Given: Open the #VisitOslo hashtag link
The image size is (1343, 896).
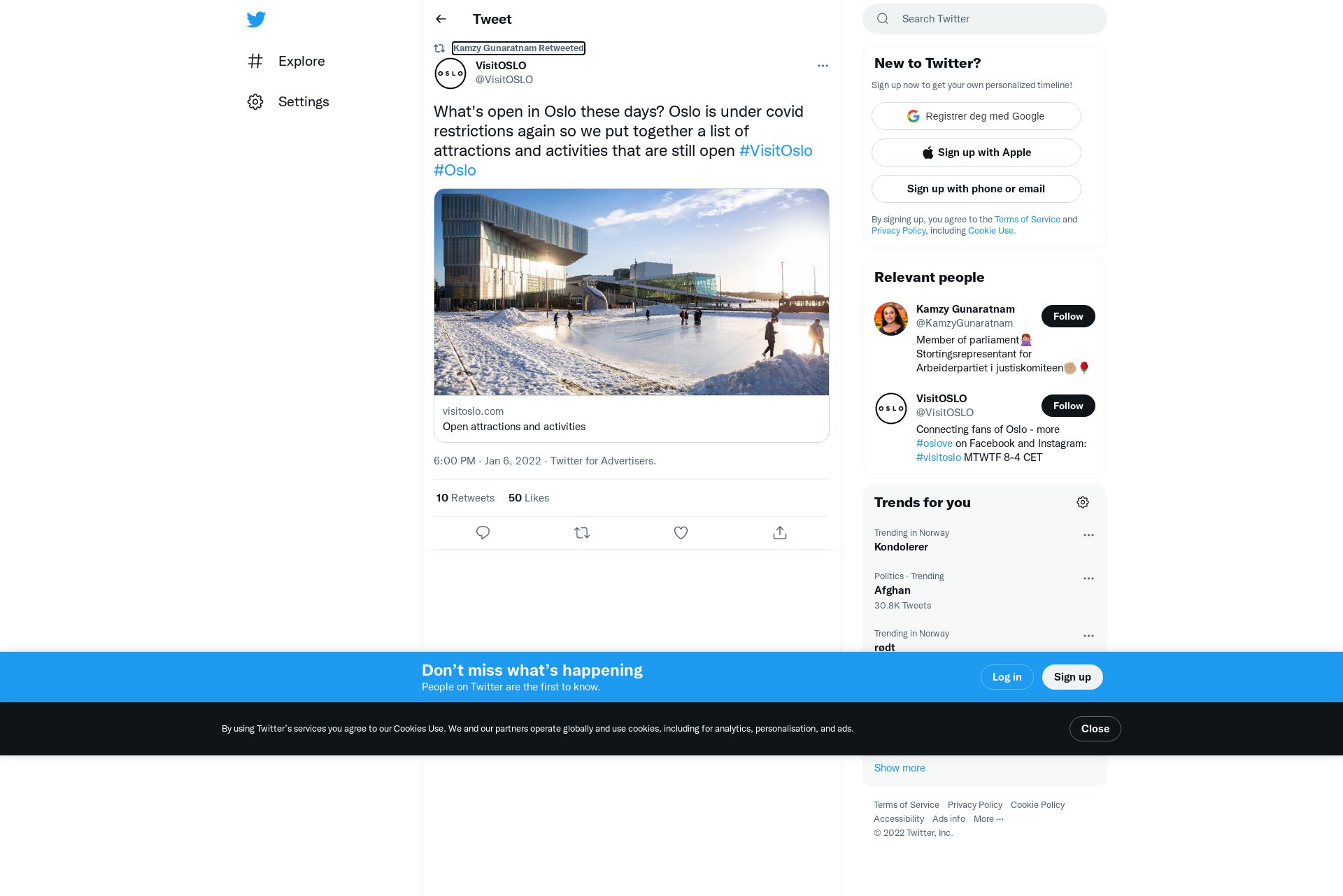Looking at the screenshot, I should point(776,151).
